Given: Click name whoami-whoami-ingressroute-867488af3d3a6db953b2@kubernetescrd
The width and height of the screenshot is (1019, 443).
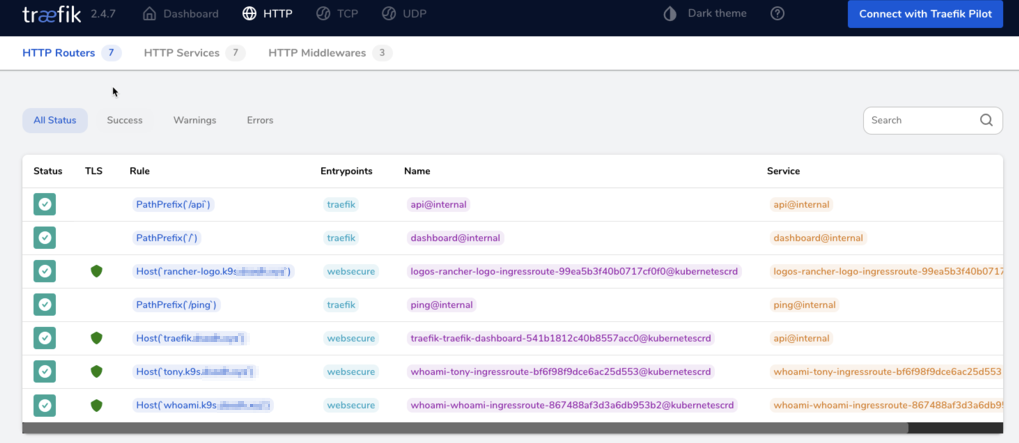Looking at the screenshot, I should [572, 405].
